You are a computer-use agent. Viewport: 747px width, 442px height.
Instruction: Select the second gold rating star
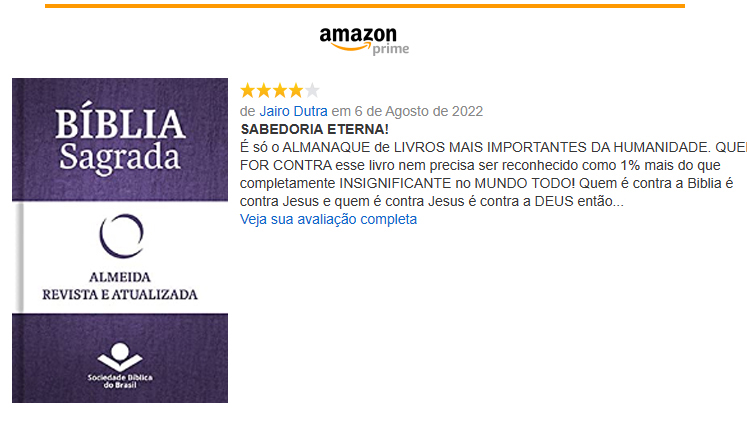(263, 90)
